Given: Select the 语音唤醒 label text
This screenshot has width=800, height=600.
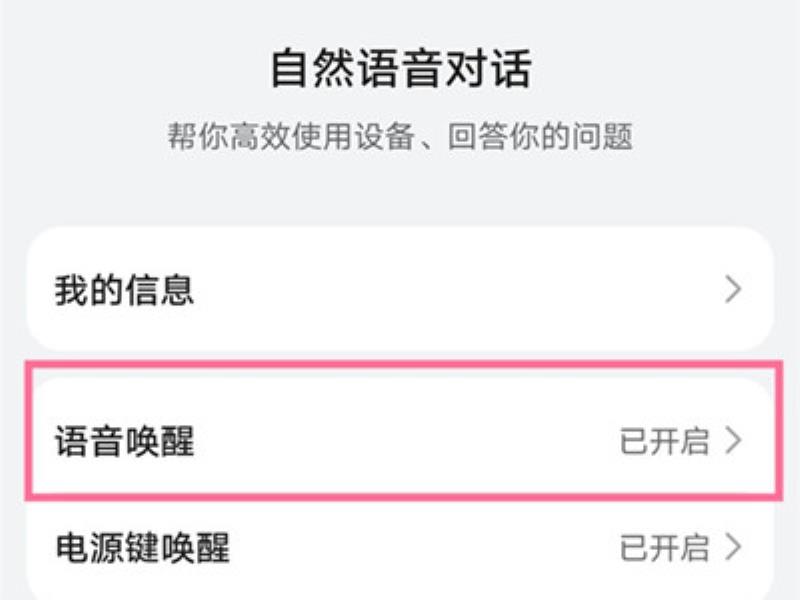Looking at the screenshot, I should [x=125, y=441].
